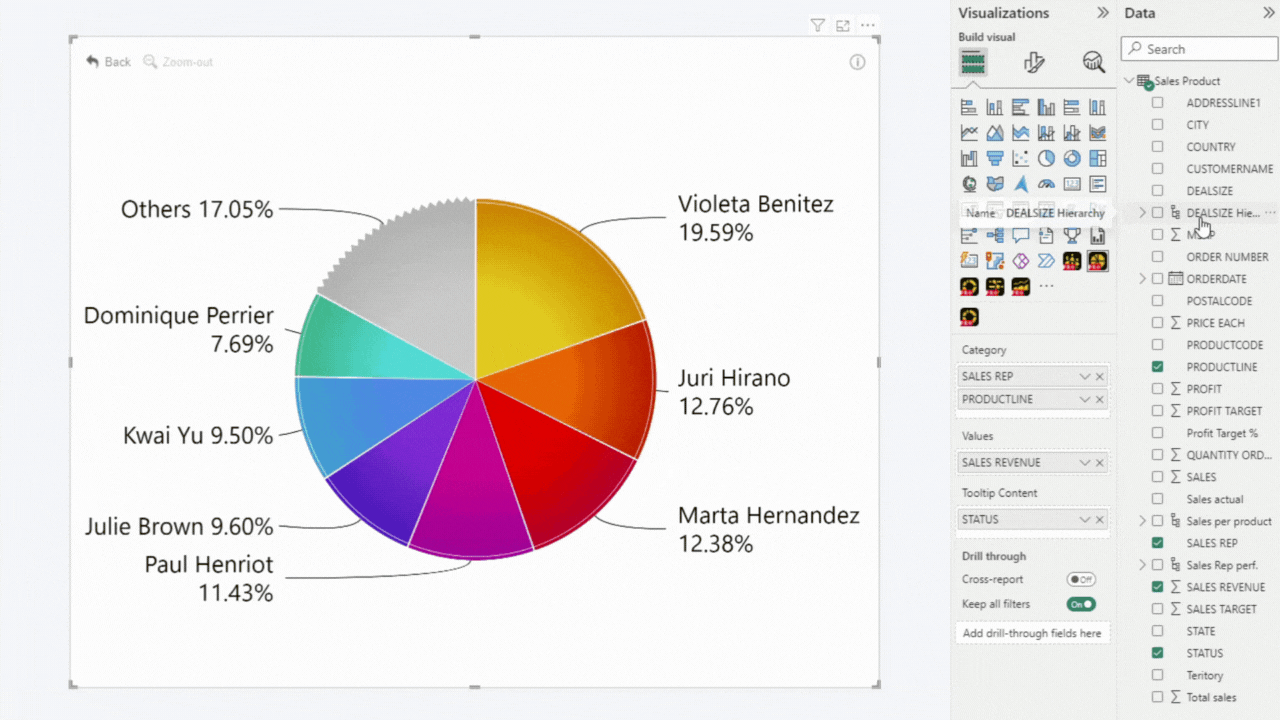Screen dimensions: 1280x720
Task: Switch to the Build visual tab
Action: pyautogui.click(x=973, y=62)
